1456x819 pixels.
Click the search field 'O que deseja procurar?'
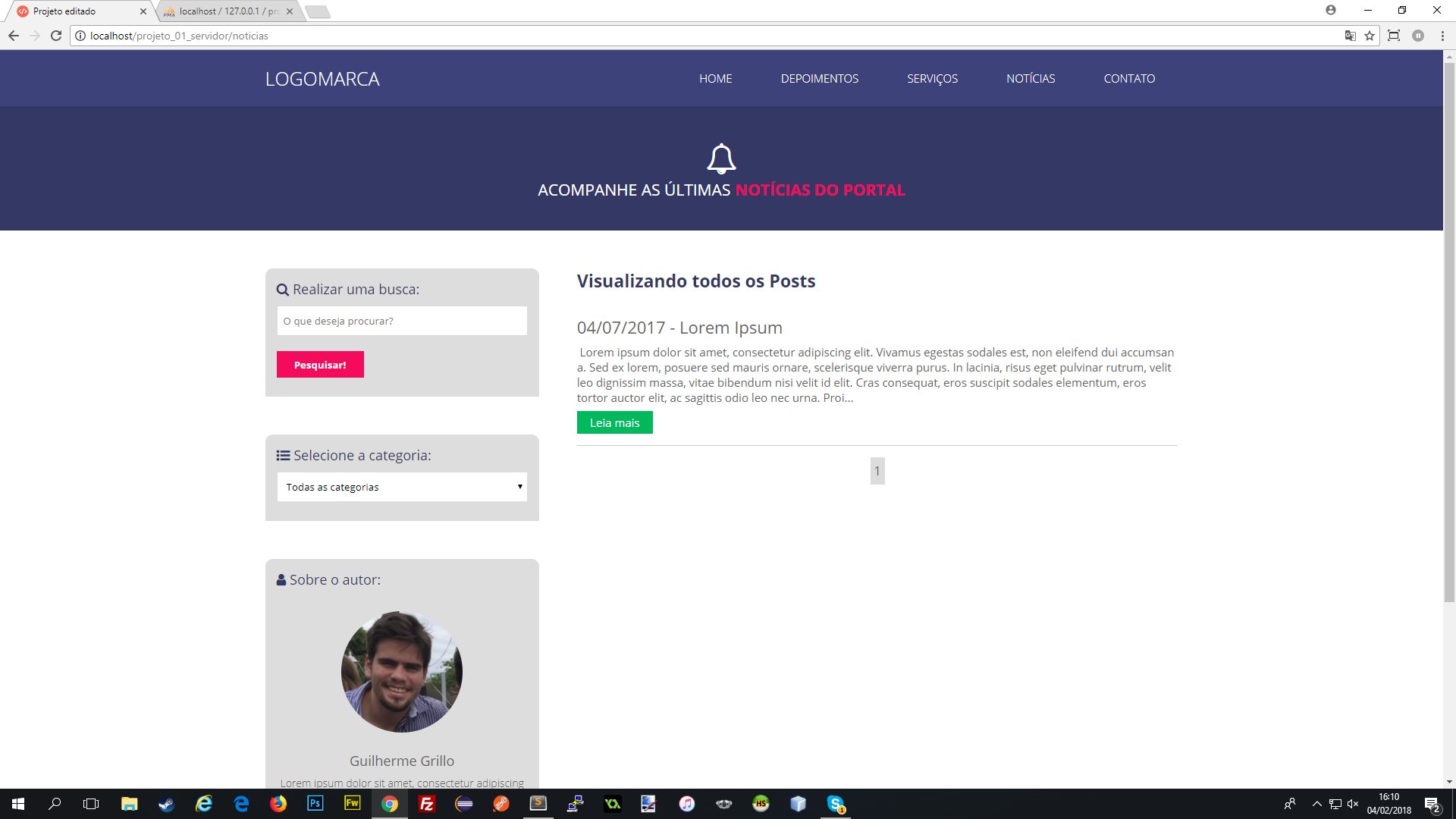pyautogui.click(x=402, y=321)
